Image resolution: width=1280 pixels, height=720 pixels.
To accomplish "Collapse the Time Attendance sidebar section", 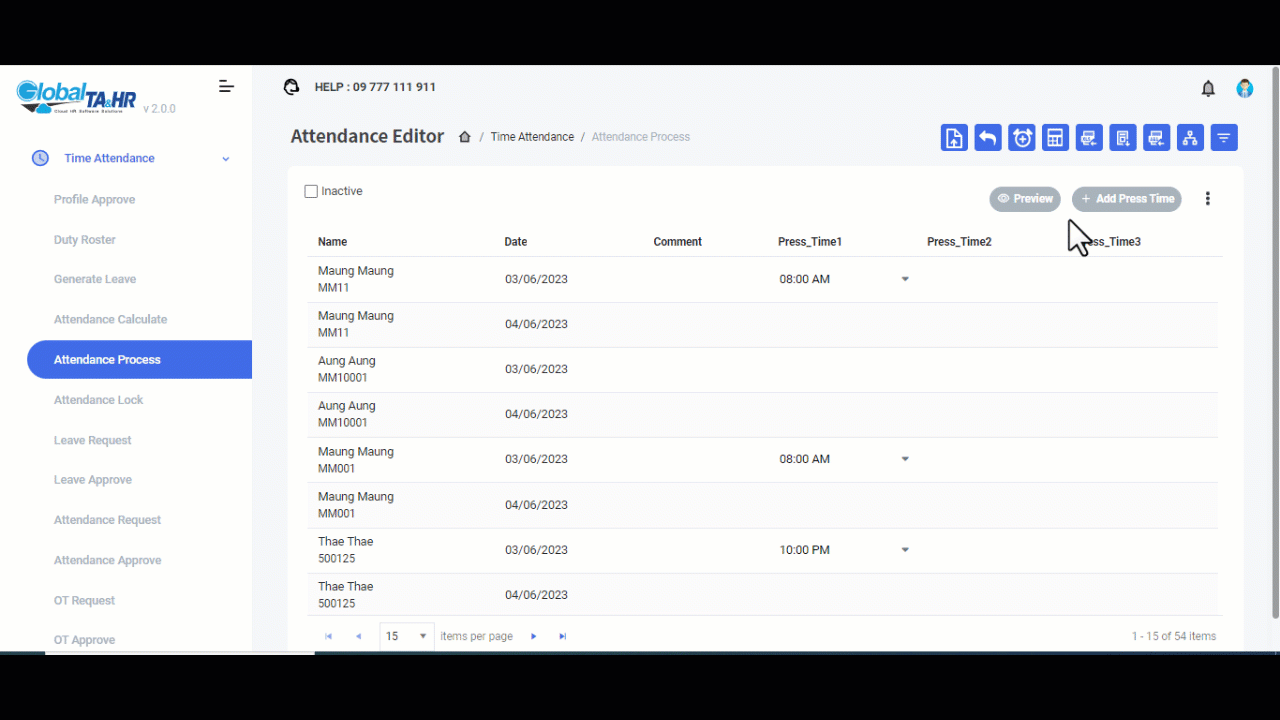I will point(226,159).
